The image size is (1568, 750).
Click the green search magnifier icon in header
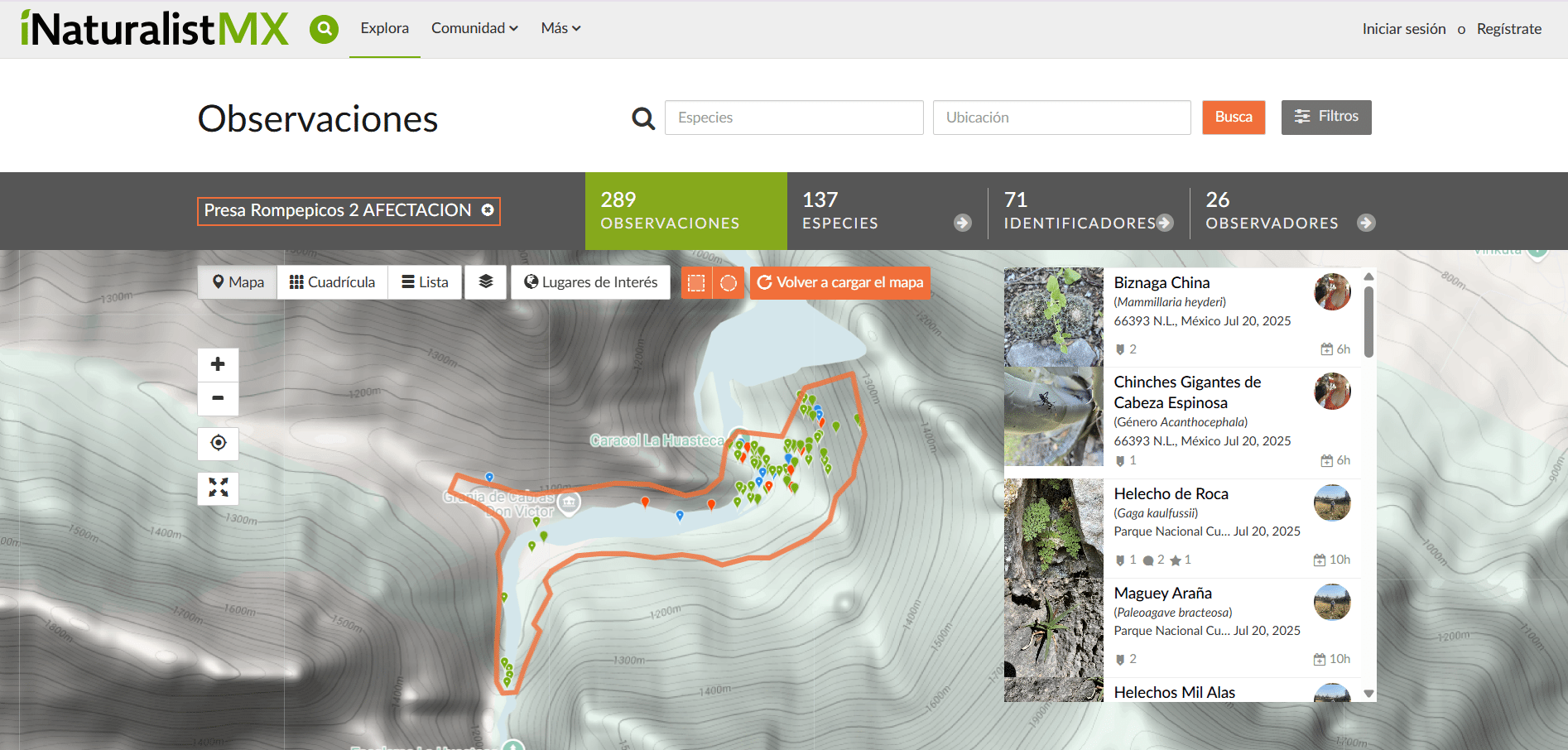324,29
